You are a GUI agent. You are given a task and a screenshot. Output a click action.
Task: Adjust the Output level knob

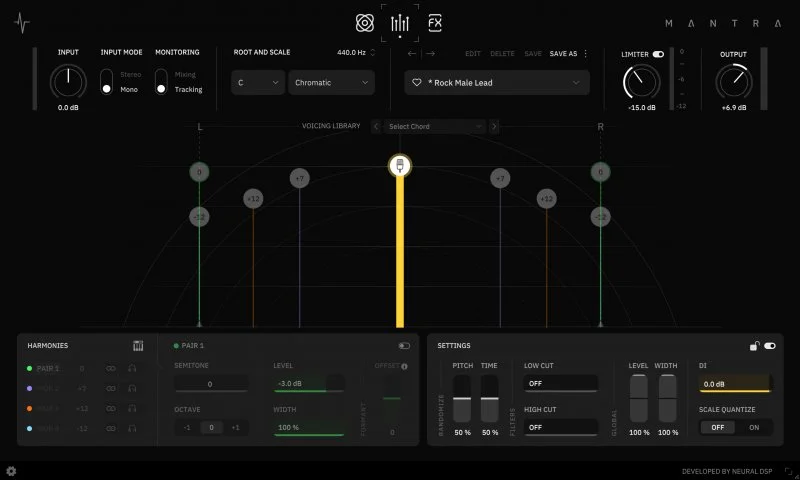734,82
